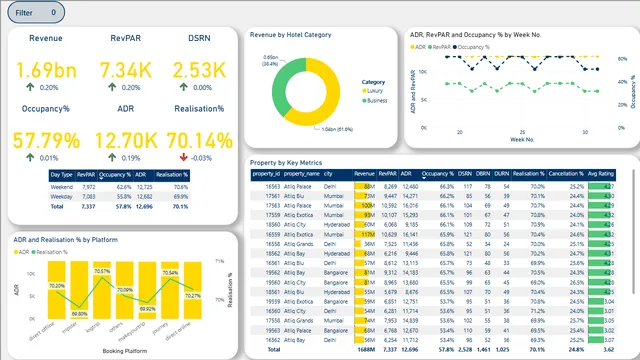Image resolution: width=640 pixels, height=360 pixels.
Task: Click the green up arrow under Occupancy%
Action: [x=30, y=158]
